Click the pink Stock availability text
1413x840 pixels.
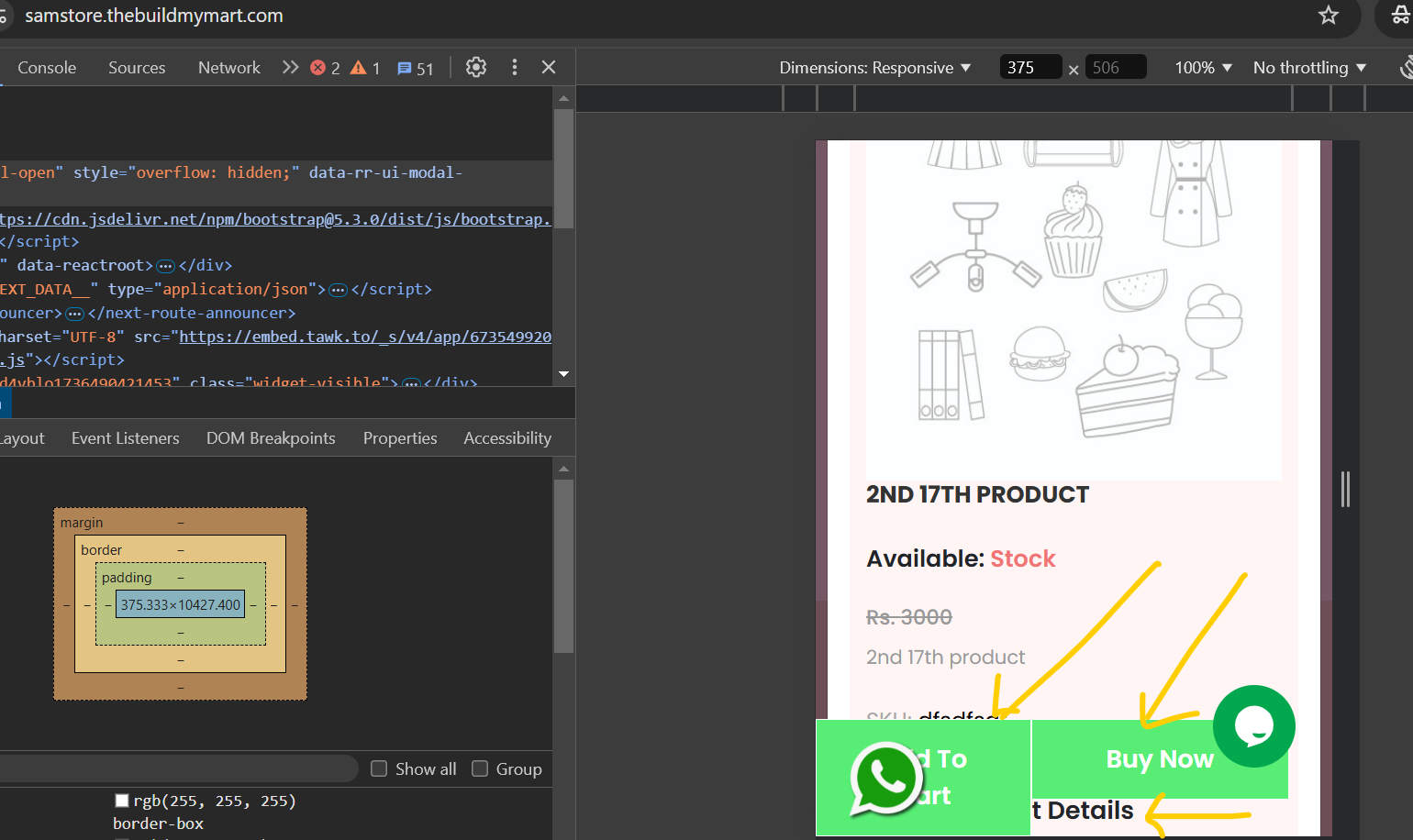point(1023,558)
